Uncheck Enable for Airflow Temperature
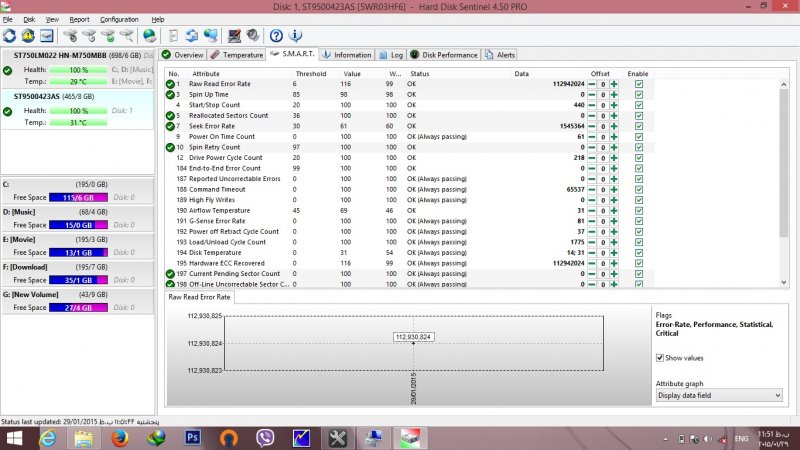 point(639,211)
